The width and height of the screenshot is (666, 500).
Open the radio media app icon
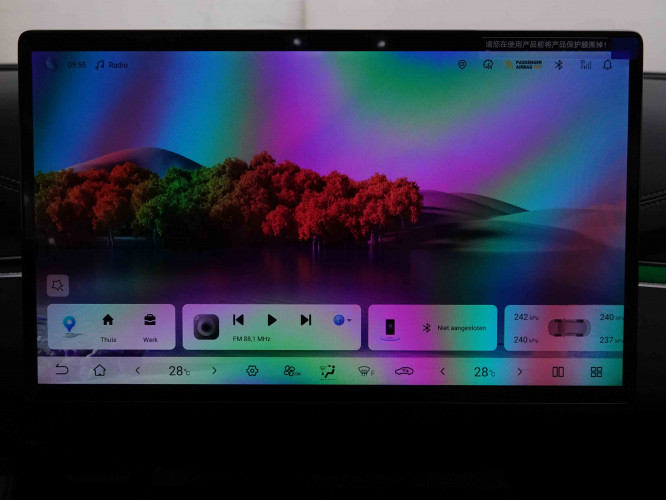point(206,325)
